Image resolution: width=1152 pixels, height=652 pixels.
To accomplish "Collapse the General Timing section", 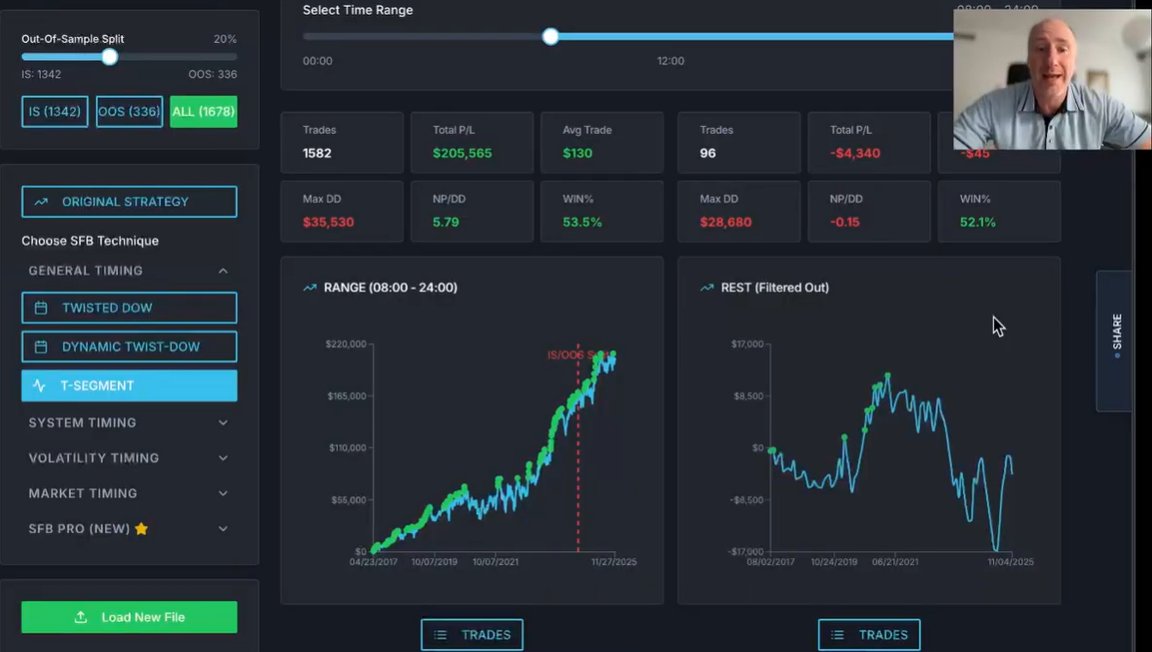I will pyautogui.click(x=129, y=271).
